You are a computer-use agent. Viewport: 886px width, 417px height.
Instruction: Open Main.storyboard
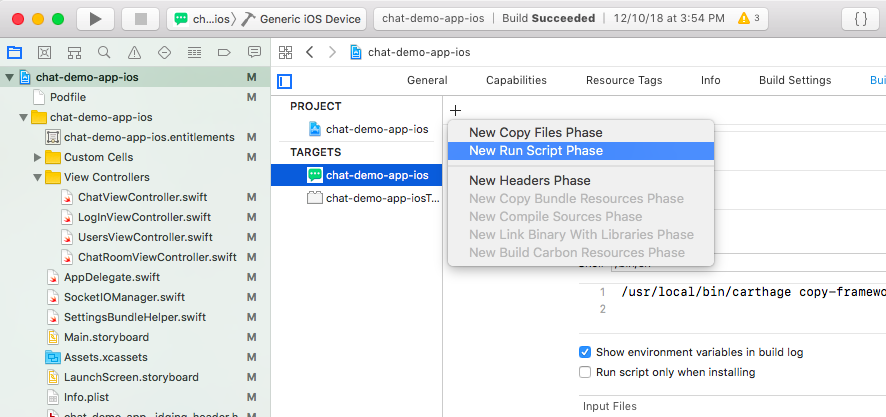106,337
